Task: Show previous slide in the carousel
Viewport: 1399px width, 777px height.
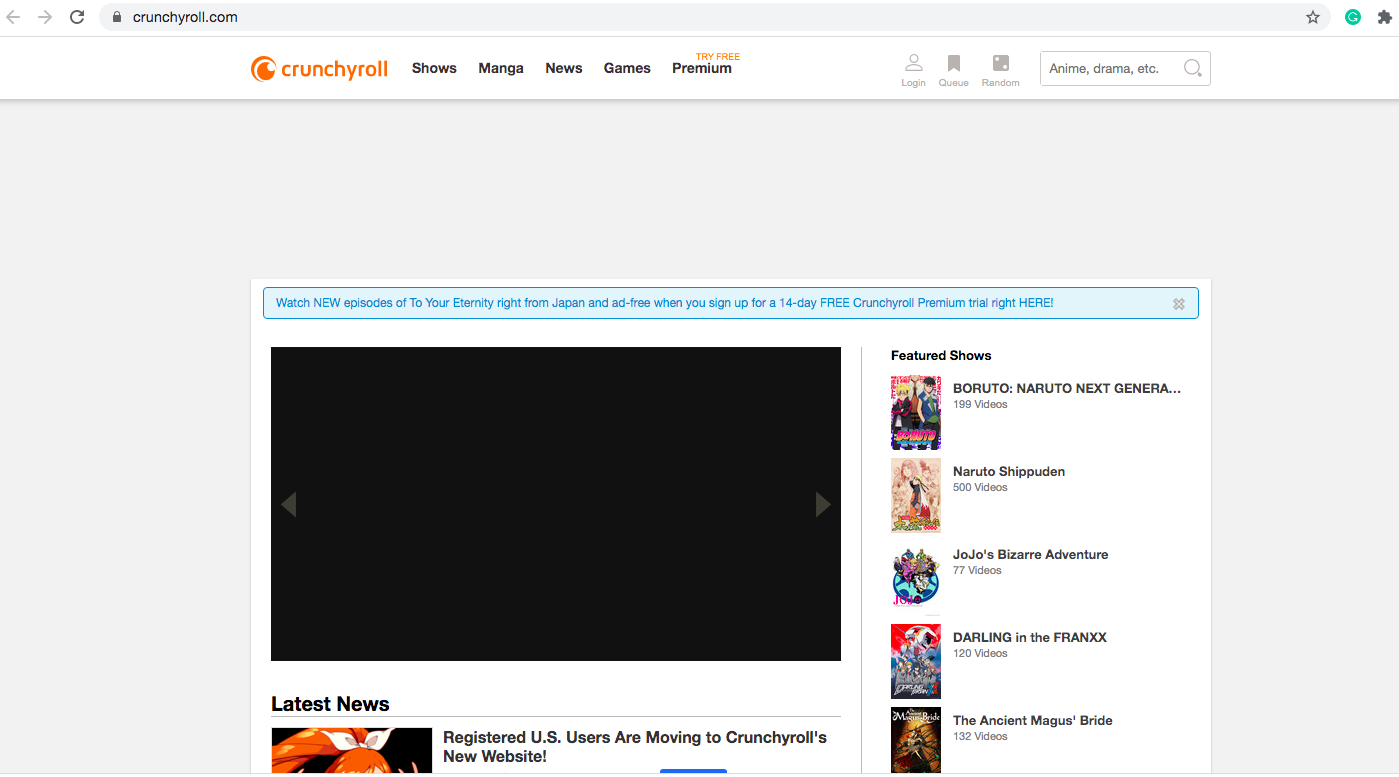Action: pos(288,504)
